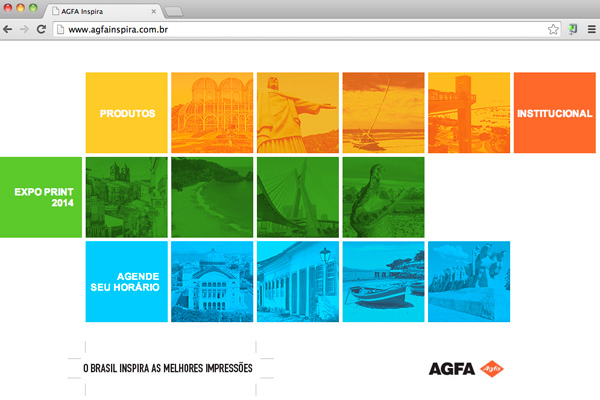Click the green coastline beach photo tile
The width and height of the screenshot is (600, 400).
212,197
